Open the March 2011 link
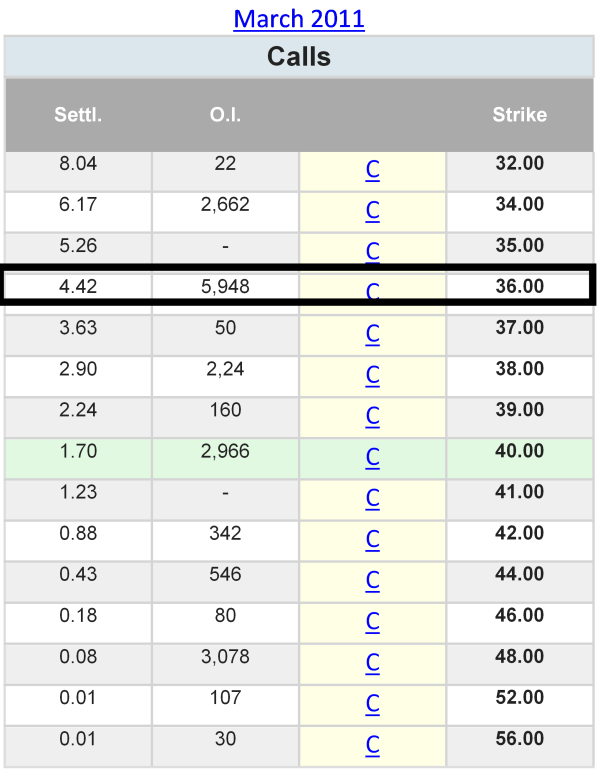Screen dimensions: 600x770 click(299, 18)
